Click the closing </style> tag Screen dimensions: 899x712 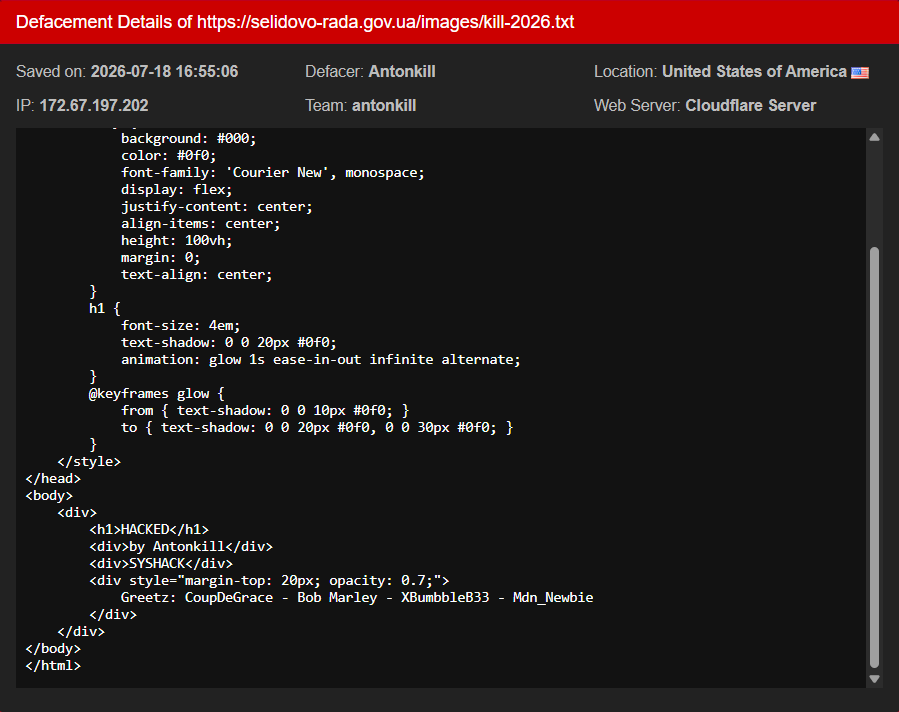[x=89, y=461]
